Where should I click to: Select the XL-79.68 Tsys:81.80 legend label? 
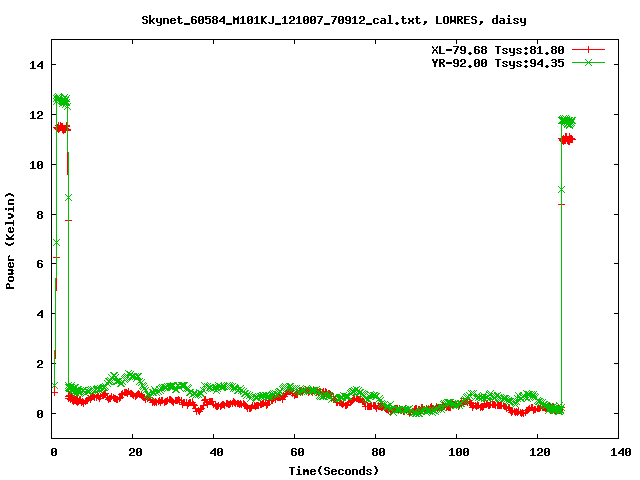tap(498, 50)
